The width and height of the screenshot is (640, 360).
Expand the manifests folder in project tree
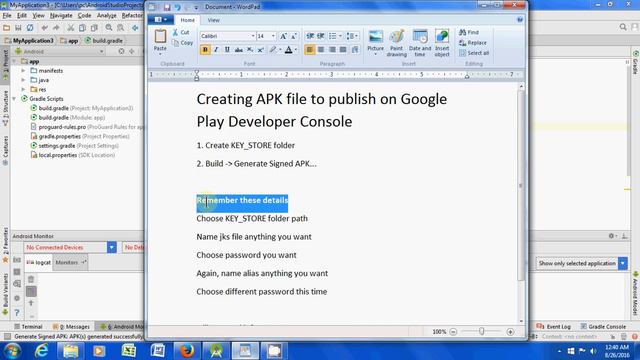[23, 71]
